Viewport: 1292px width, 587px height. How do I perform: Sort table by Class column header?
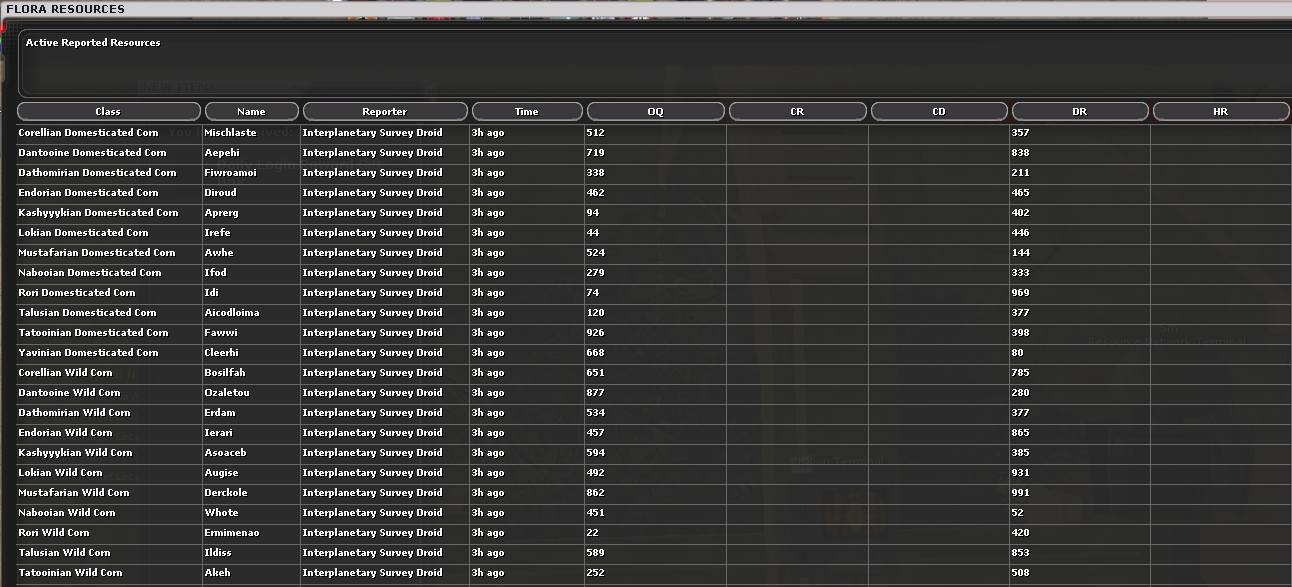coord(109,111)
